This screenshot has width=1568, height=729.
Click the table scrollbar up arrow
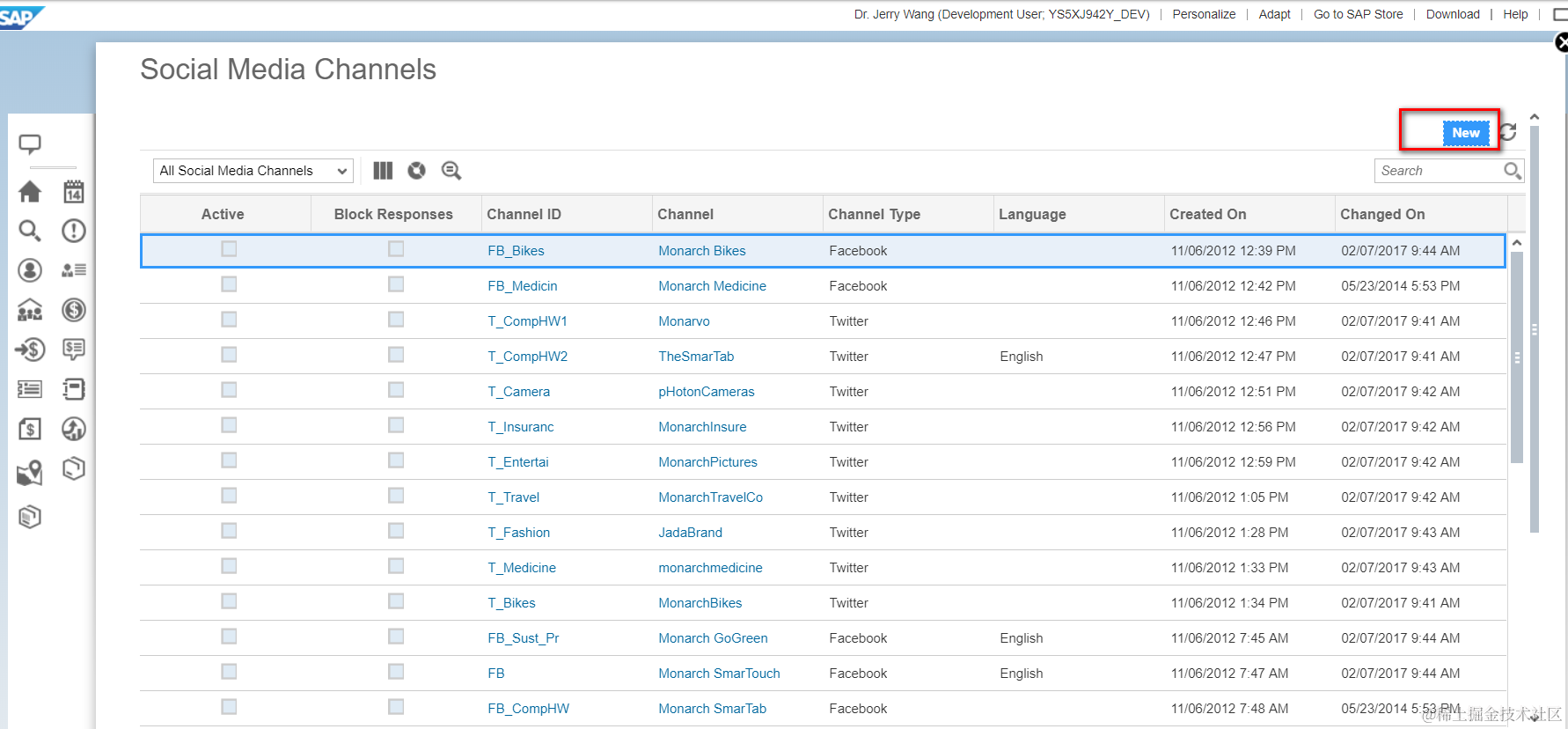coord(1517,242)
